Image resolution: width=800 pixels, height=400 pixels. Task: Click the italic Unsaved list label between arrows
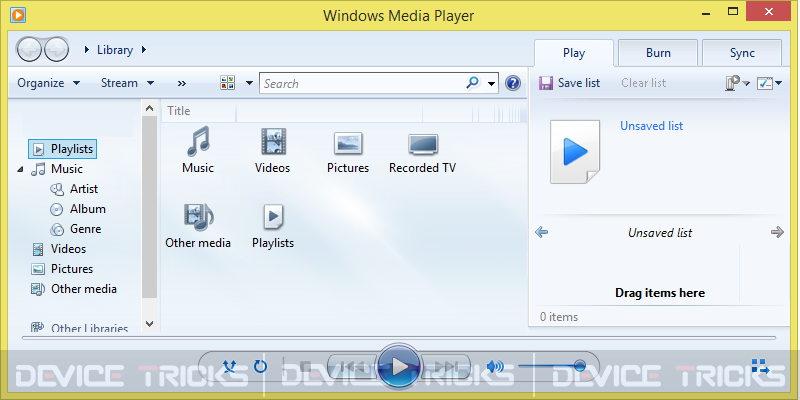[x=660, y=233]
